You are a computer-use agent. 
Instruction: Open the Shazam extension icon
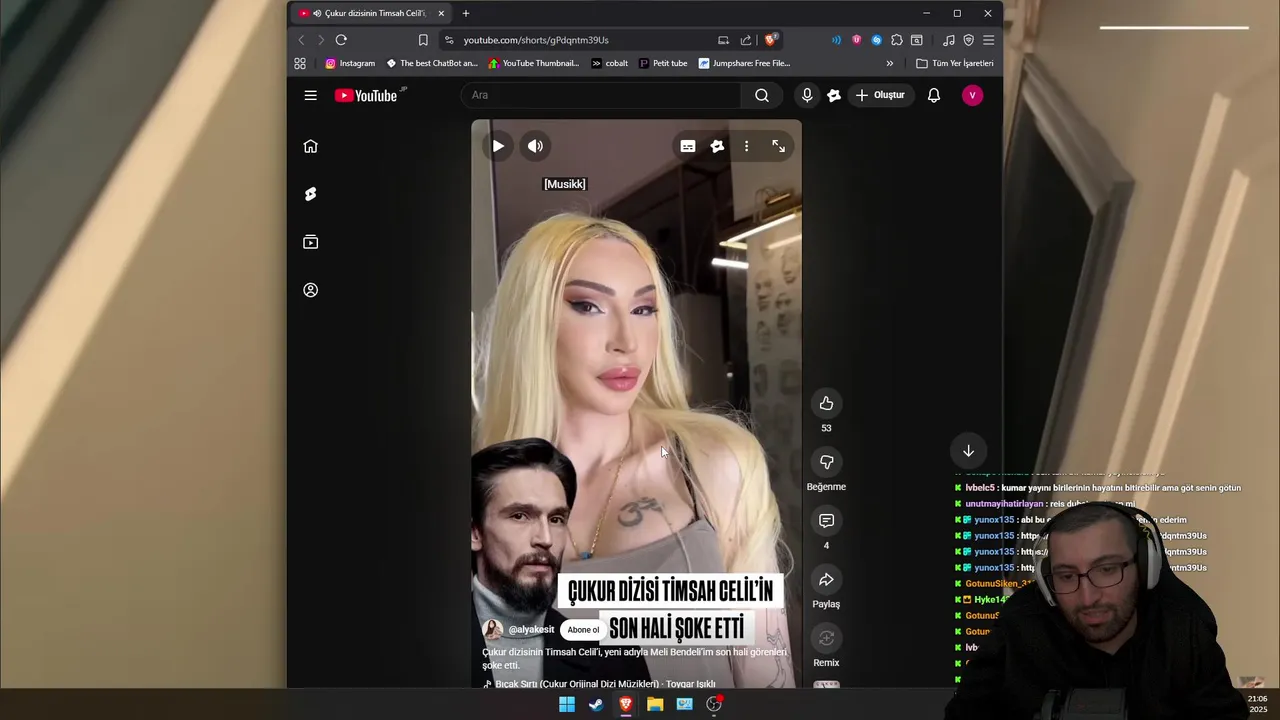click(876, 40)
